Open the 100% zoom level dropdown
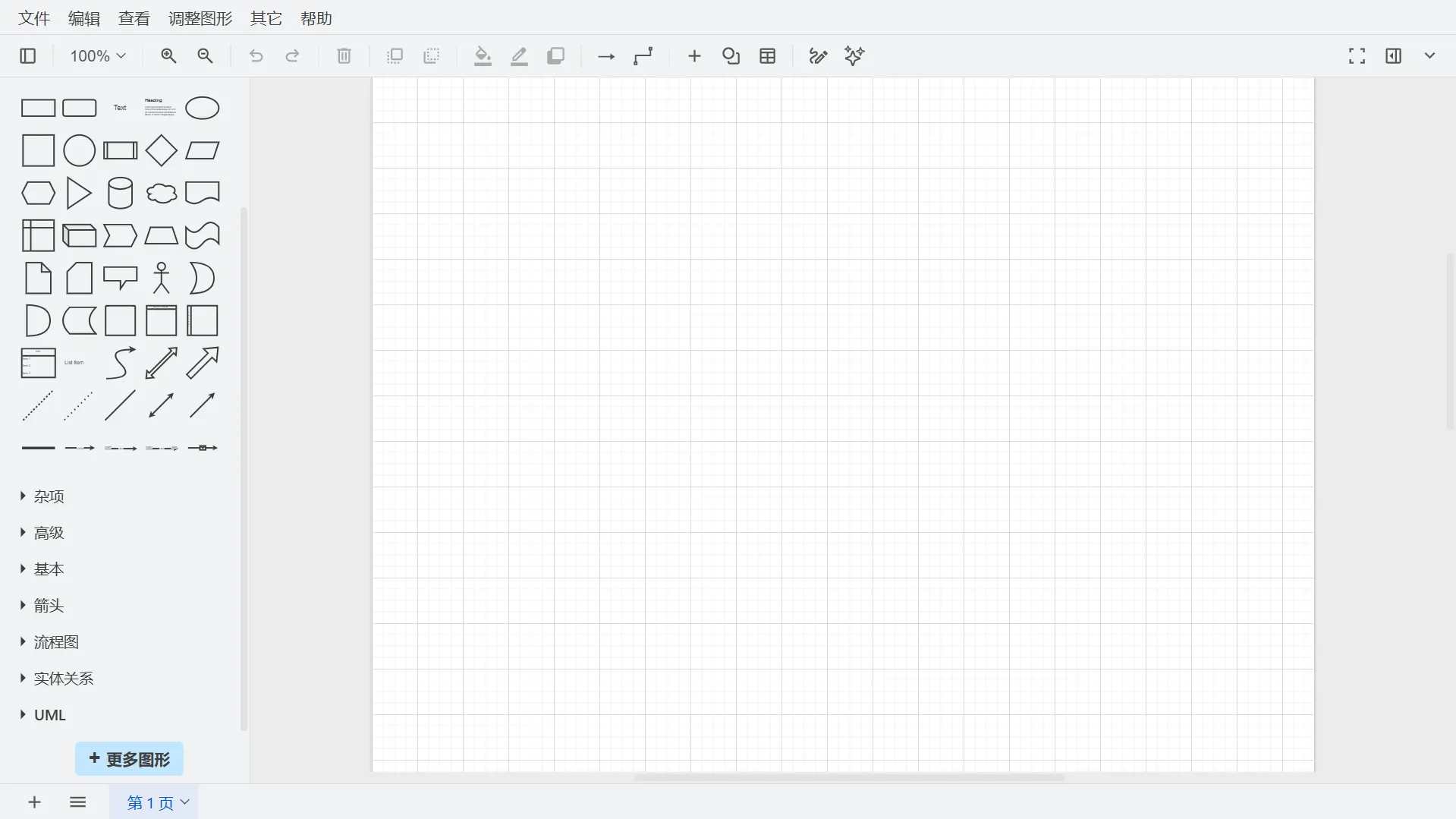The width and height of the screenshot is (1456, 819). click(x=98, y=56)
